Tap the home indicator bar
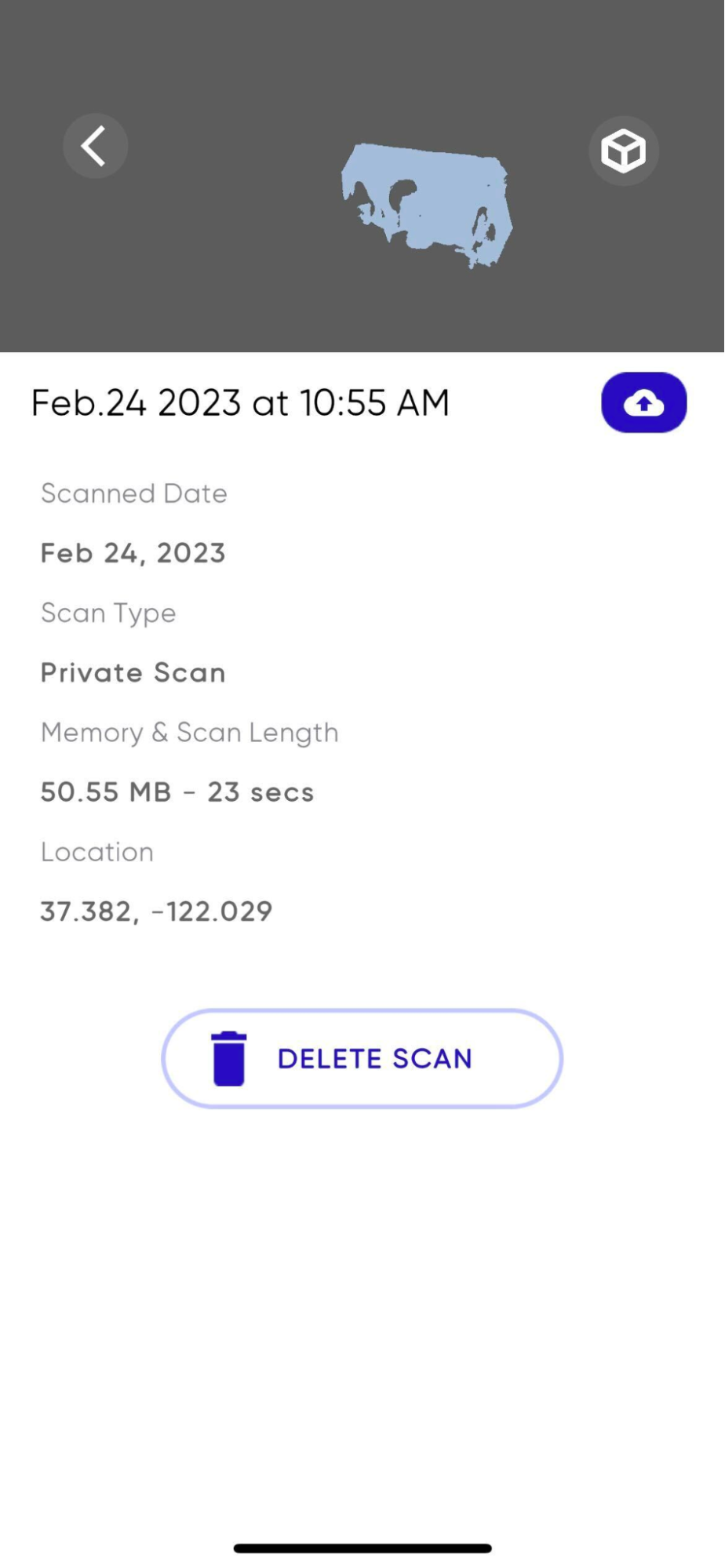 (x=362, y=1548)
